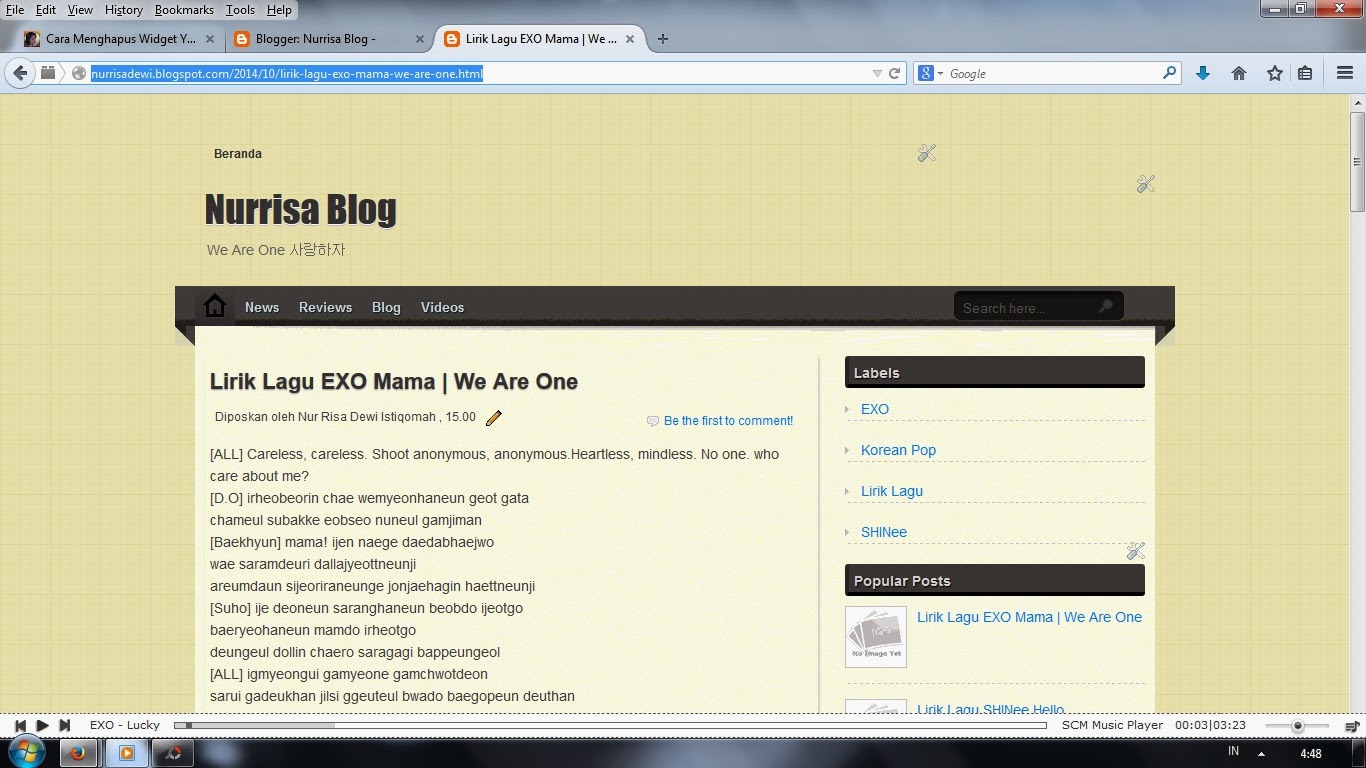Open popular post Lirik Lagu EXO Mama
Image resolution: width=1366 pixels, height=768 pixels.
pyautogui.click(x=1029, y=617)
